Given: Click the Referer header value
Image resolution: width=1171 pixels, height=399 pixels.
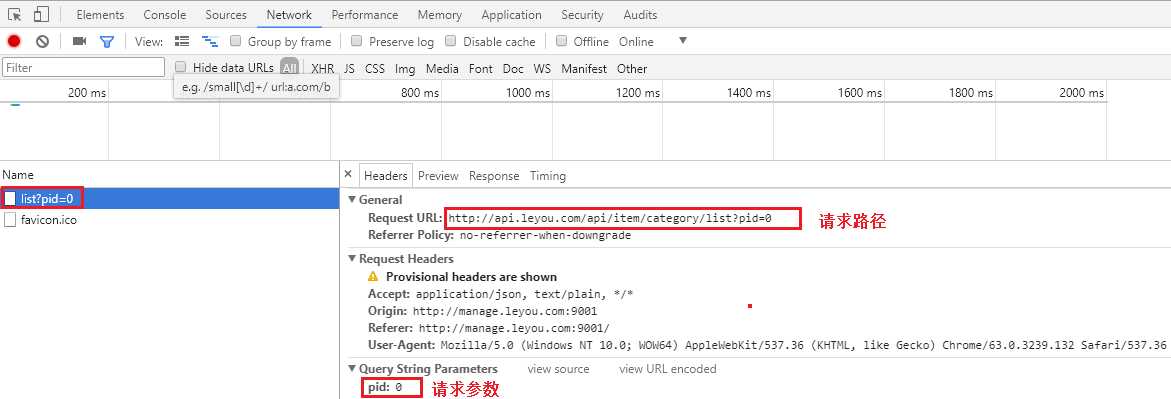Looking at the screenshot, I should [514, 328].
